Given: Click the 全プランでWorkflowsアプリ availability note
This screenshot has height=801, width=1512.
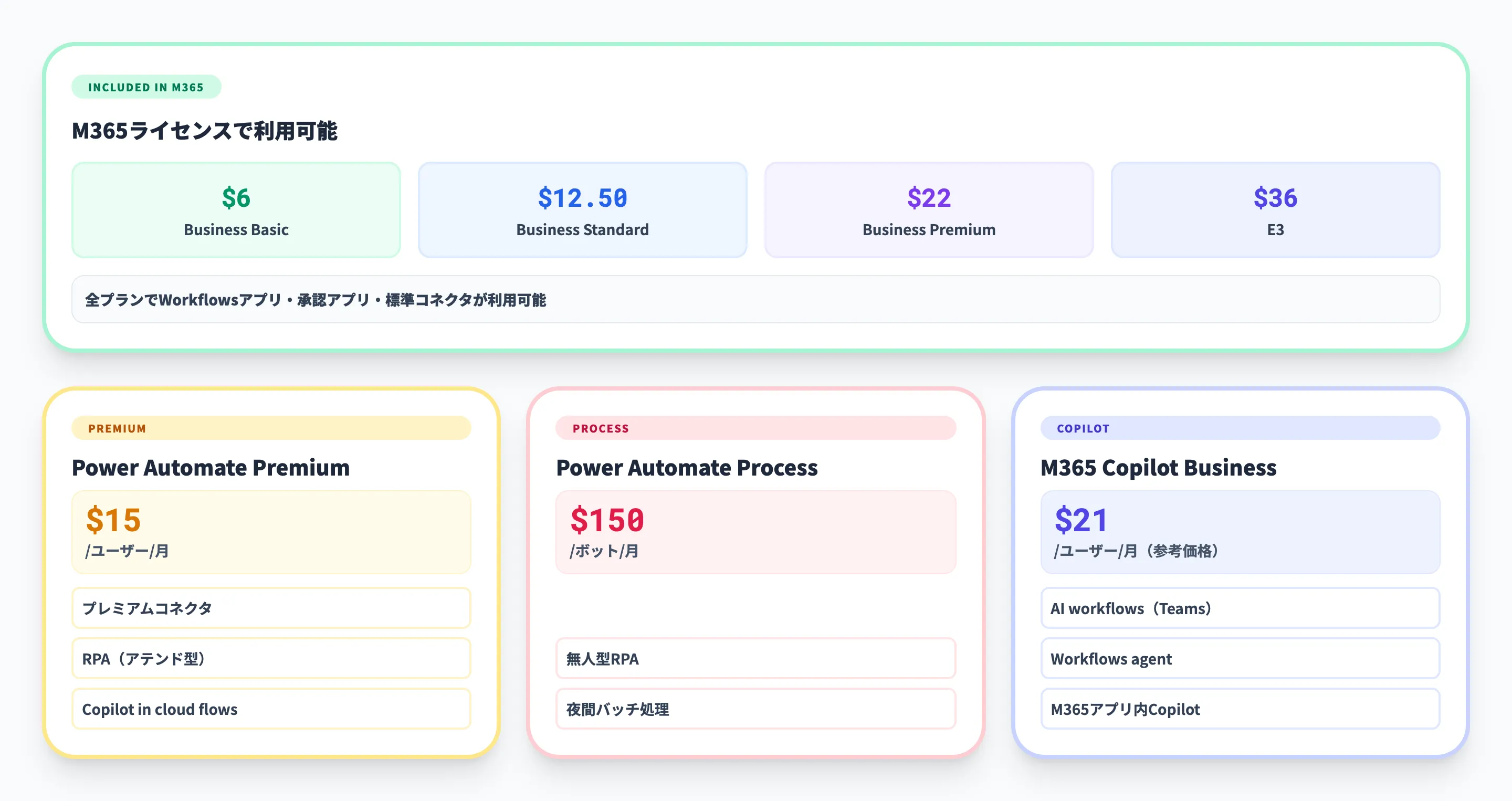Looking at the screenshot, I should [x=755, y=300].
